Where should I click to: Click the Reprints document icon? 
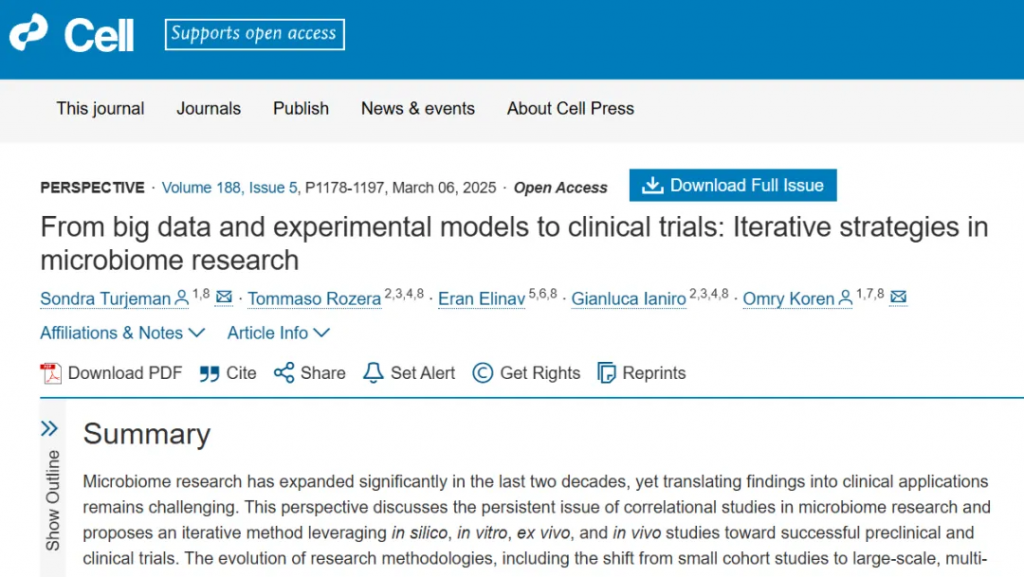[607, 373]
